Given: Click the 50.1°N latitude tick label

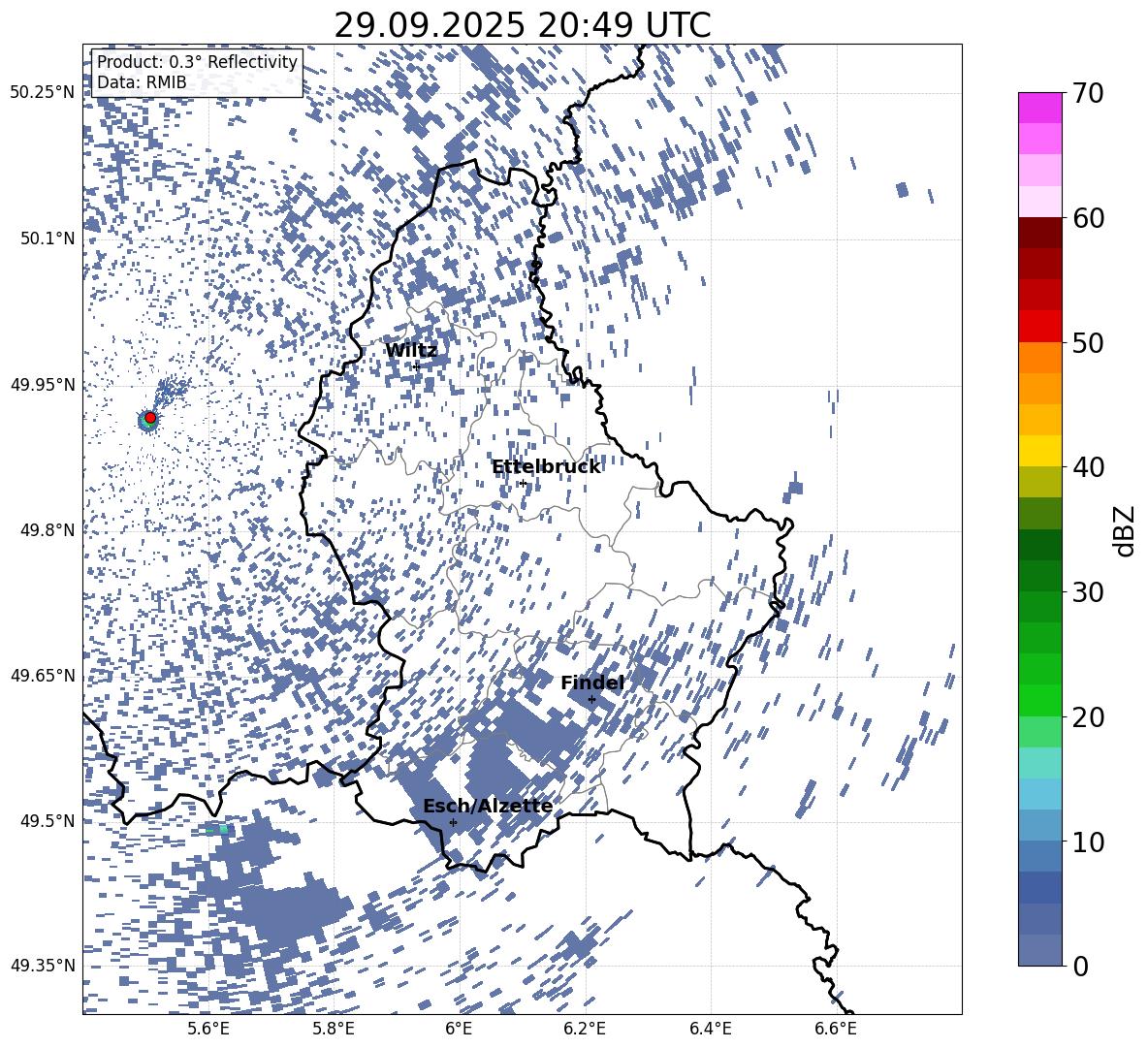Looking at the screenshot, I should 48,238.
